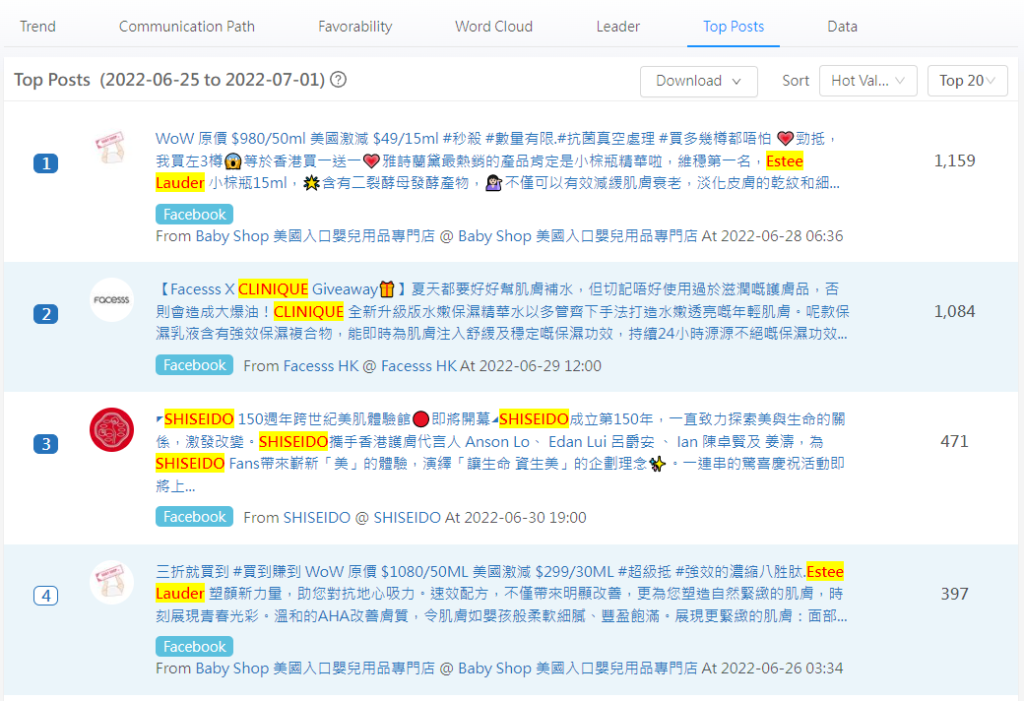
Task: Click the help question-mark icon beside Top Posts
Action: (338, 80)
